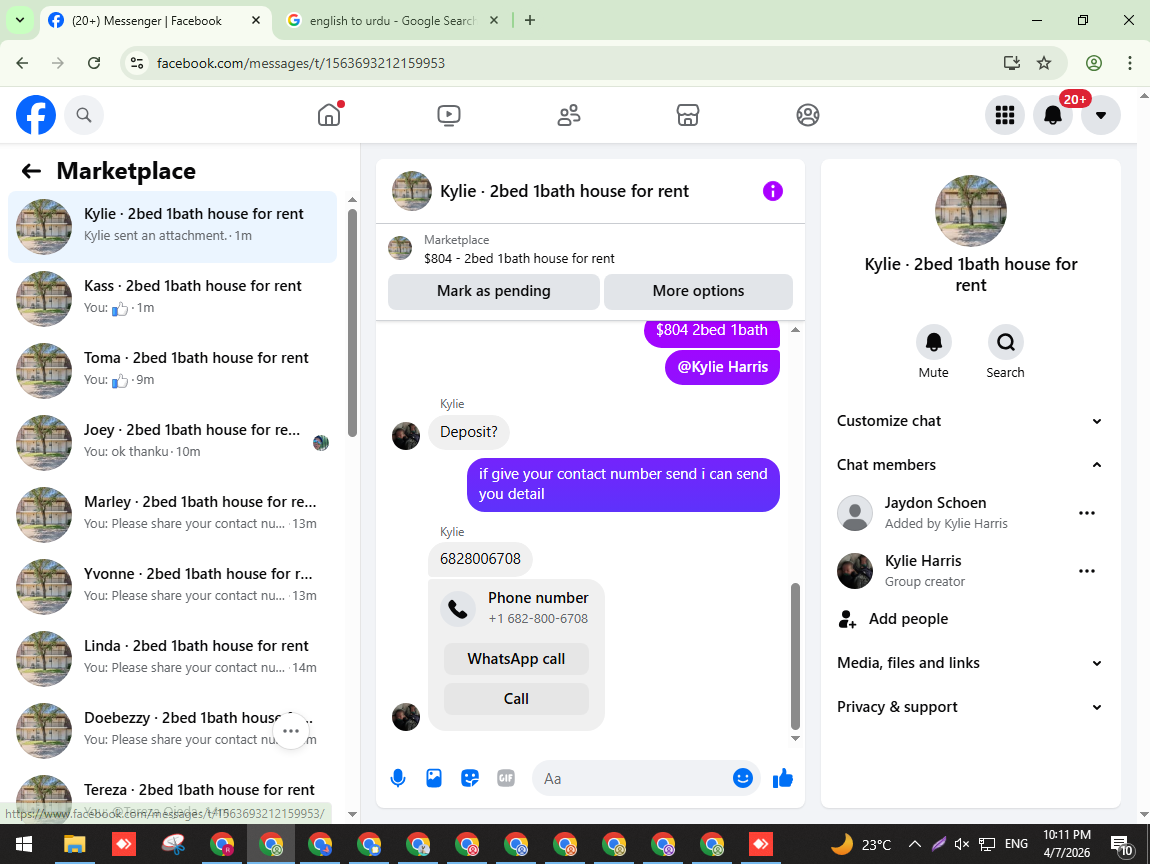Screen dimensions: 1150x864
Task: Reload the page
Action: tap(94, 63)
